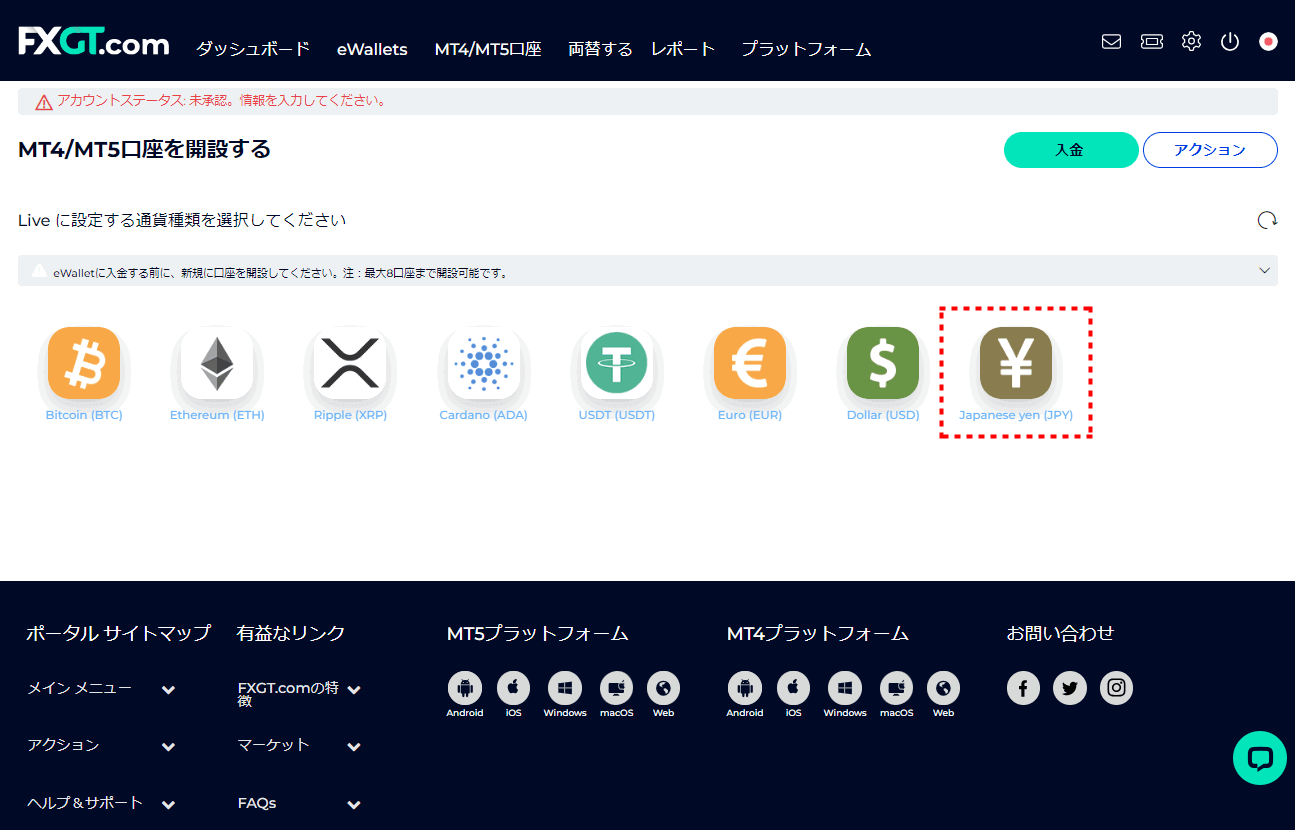Click the アクション outlined button
Viewport: 1295px width, 830px height.
(1210, 150)
